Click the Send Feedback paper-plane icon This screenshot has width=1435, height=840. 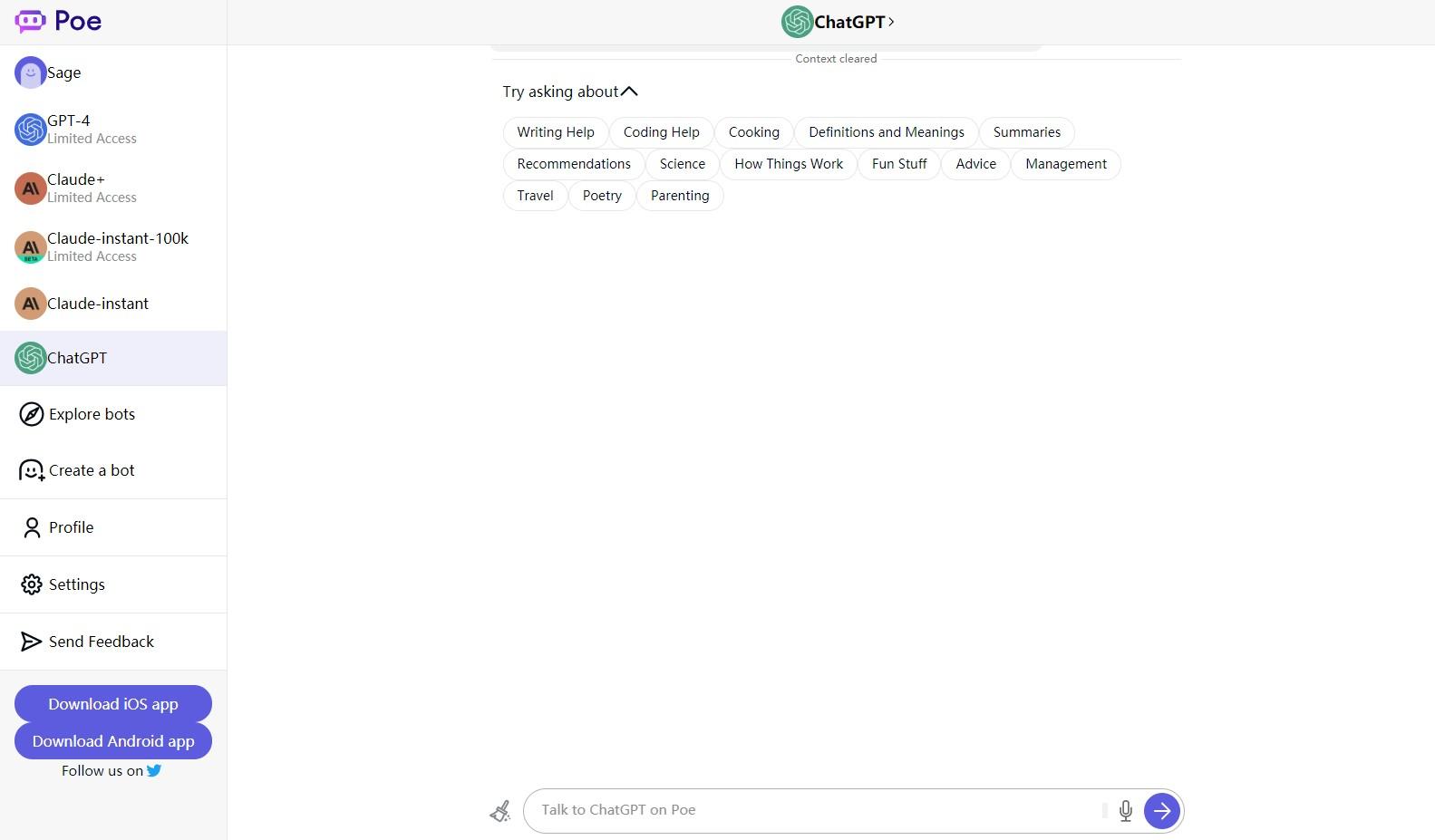click(x=32, y=642)
